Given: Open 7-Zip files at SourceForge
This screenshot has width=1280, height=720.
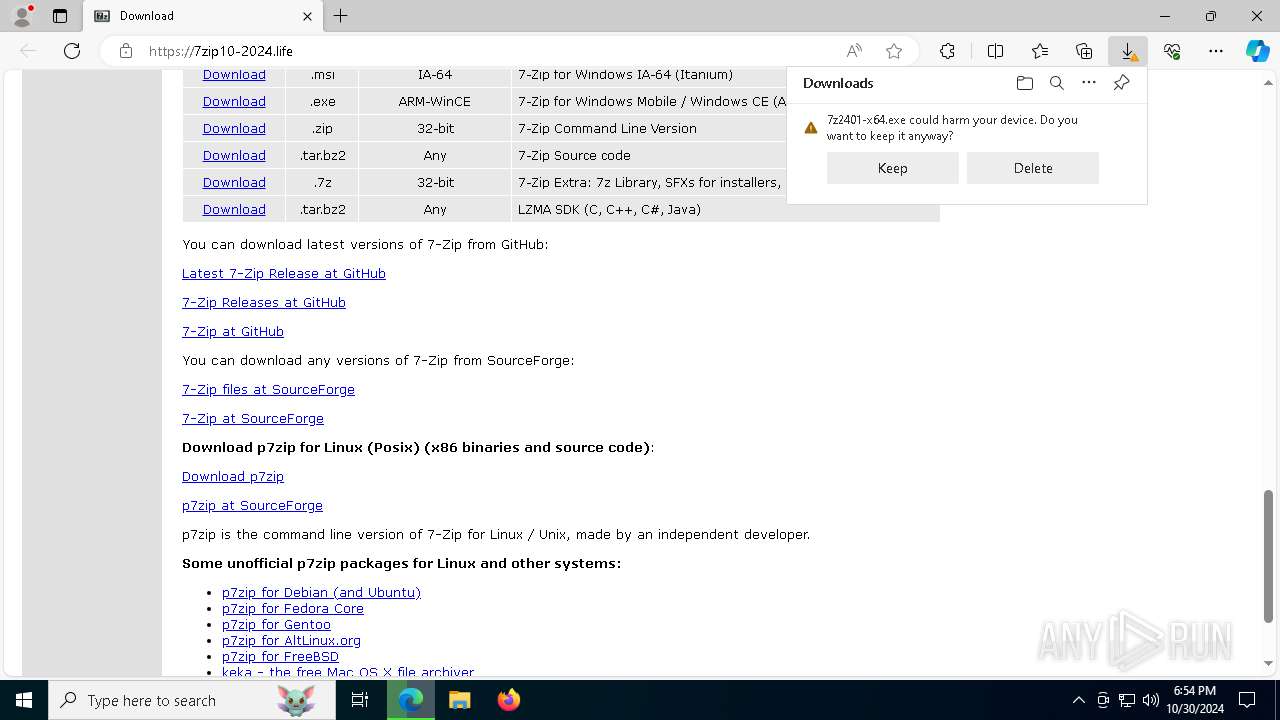Looking at the screenshot, I should click(x=268, y=390).
